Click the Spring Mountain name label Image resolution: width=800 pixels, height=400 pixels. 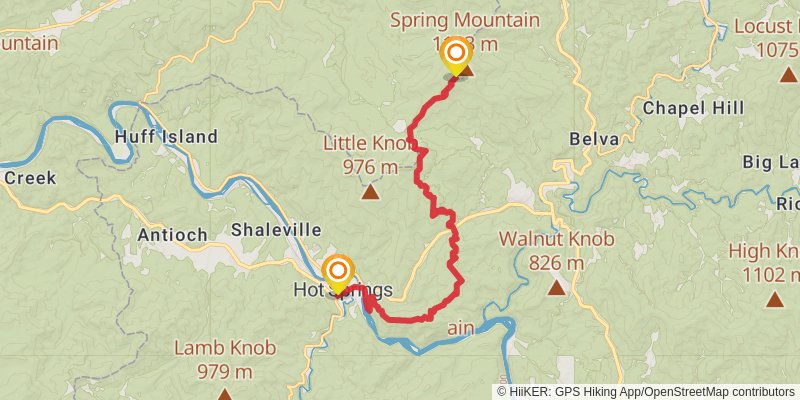pos(465,20)
